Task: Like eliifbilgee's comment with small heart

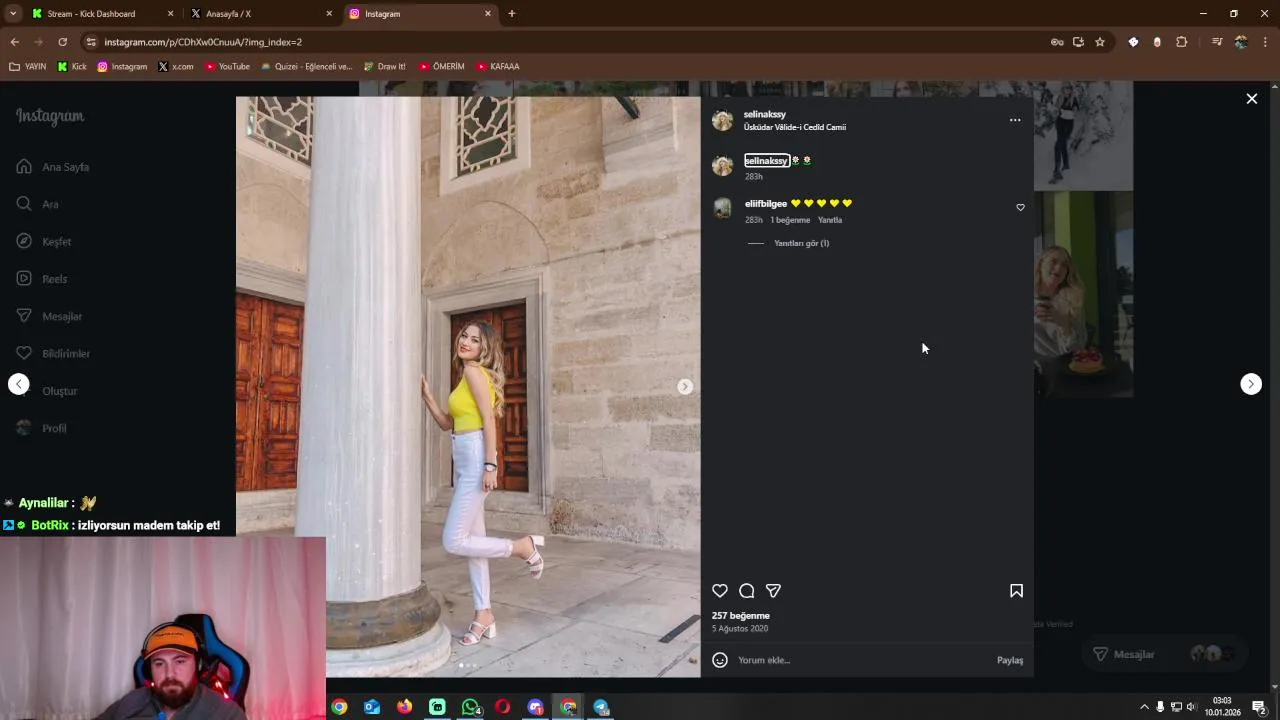Action: [1020, 207]
